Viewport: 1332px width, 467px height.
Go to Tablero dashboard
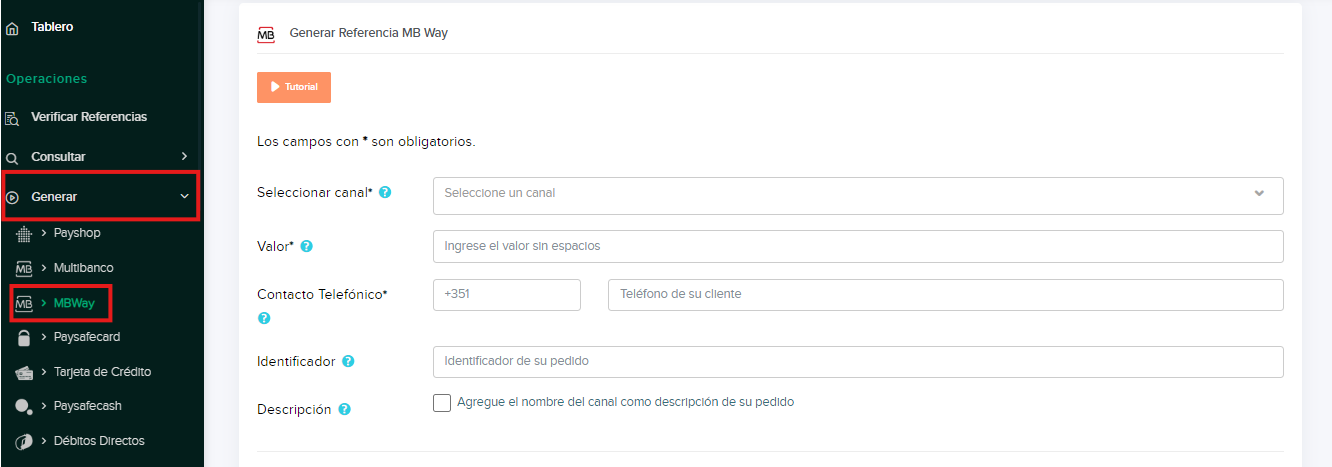(52, 27)
